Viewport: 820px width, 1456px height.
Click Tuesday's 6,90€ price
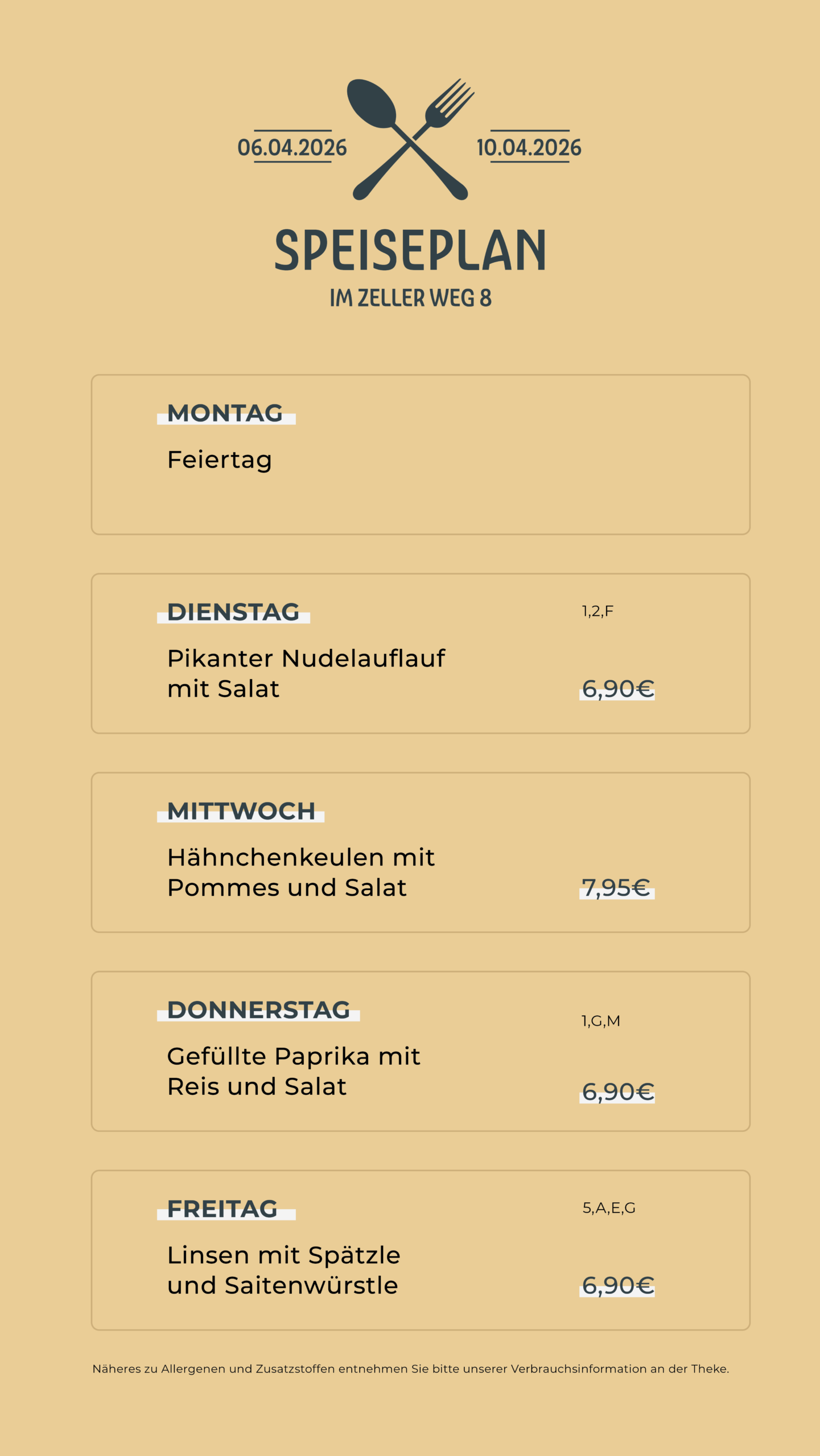pyautogui.click(x=617, y=689)
